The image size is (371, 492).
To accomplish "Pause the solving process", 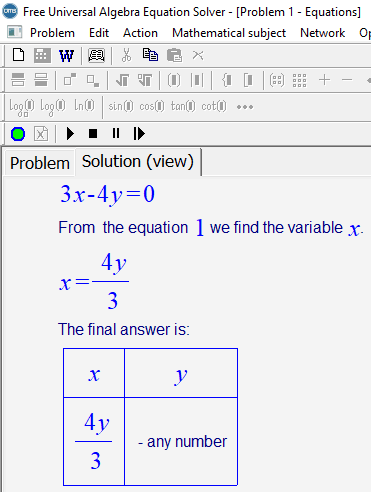I will coord(116,133).
